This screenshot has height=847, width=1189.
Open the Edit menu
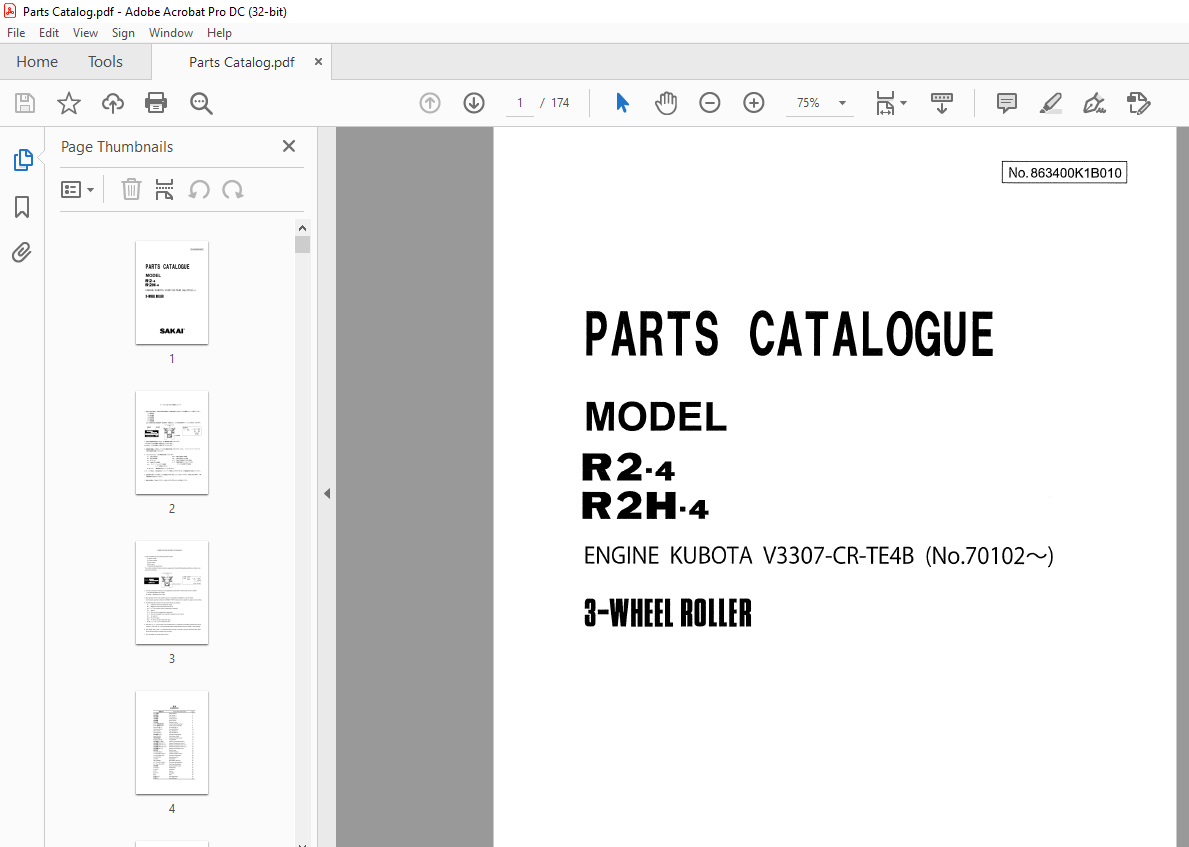49,33
